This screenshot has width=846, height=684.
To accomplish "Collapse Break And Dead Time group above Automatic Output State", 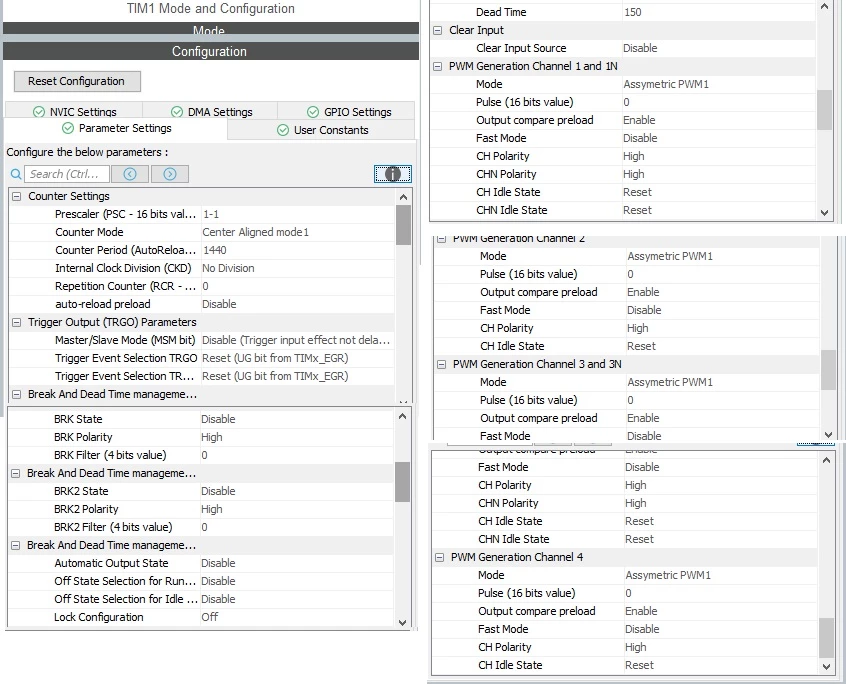I will point(16,545).
